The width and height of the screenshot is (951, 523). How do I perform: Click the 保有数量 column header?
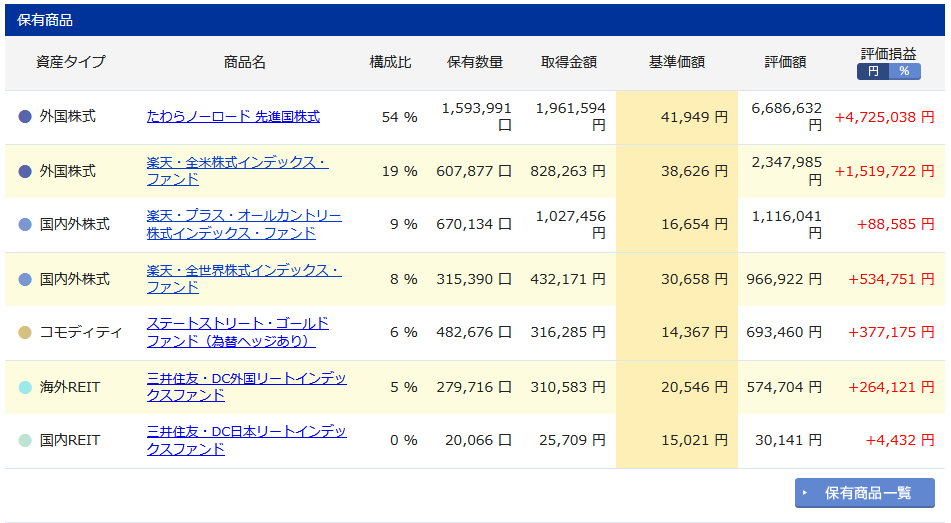[x=475, y=62]
